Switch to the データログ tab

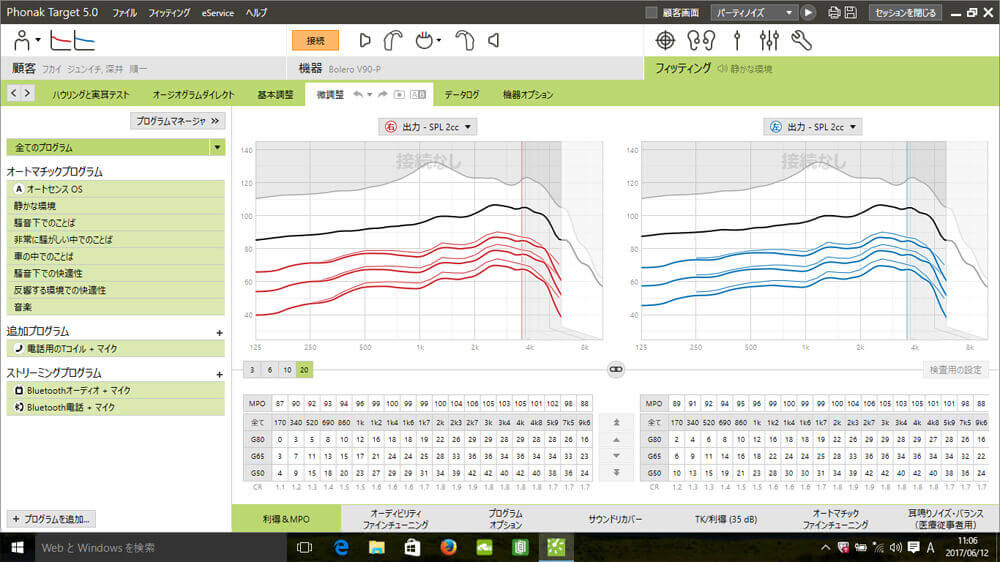(462, 94)
